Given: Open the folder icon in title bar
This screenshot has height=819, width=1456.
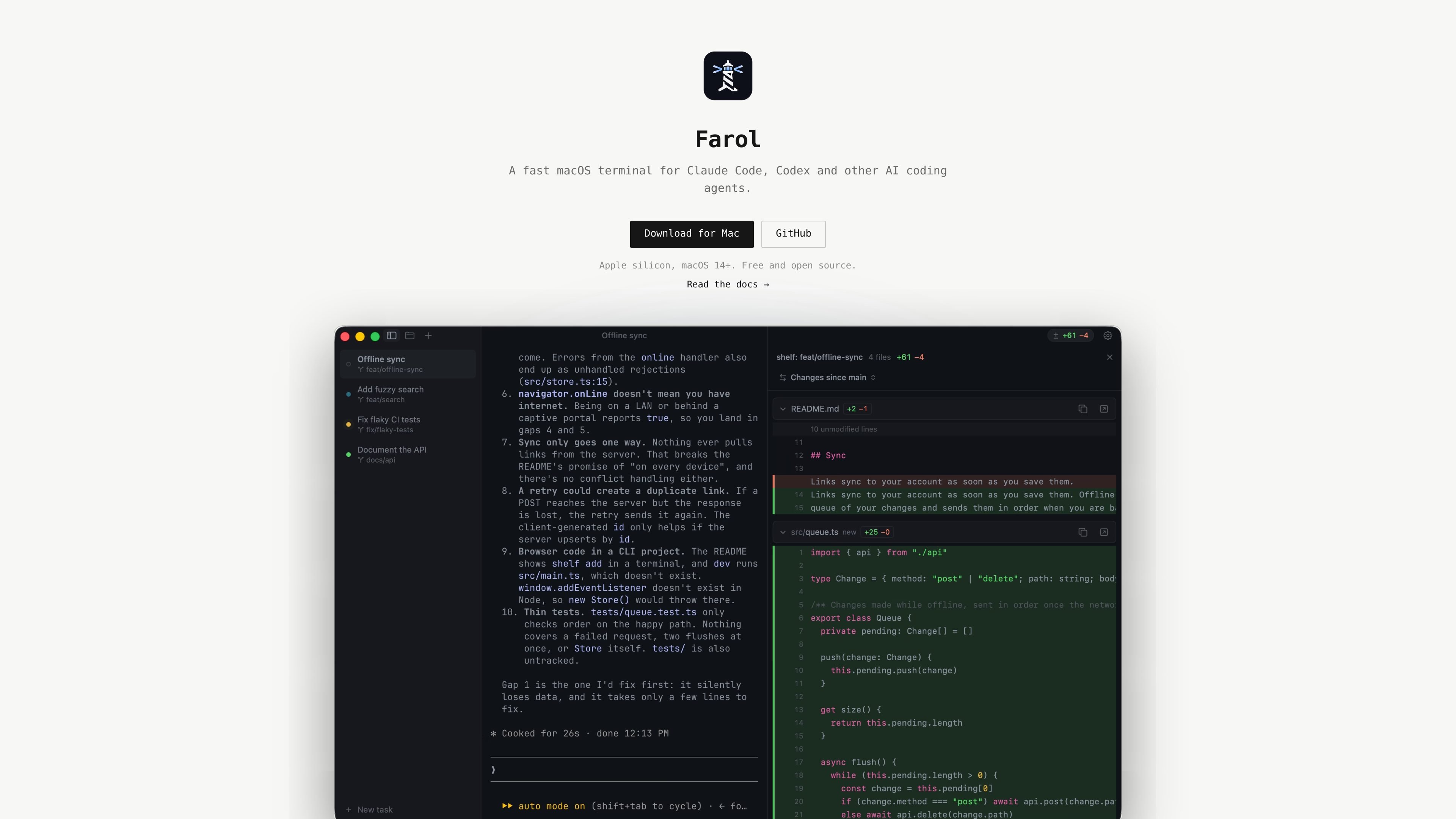Looking at the screenshot, I should [x=410, y=336].
